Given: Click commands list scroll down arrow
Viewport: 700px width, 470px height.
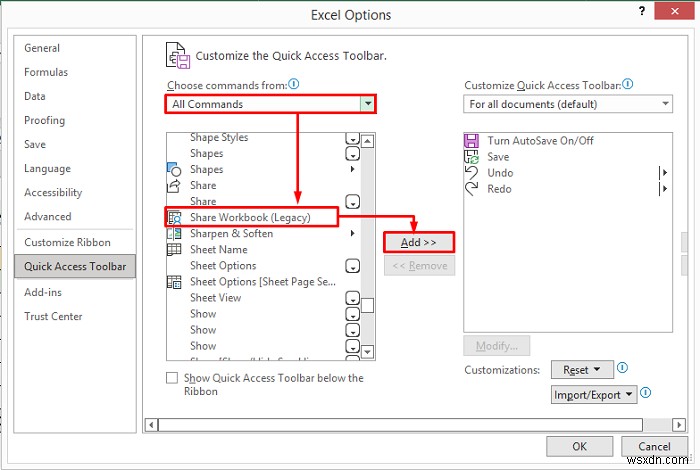Looking at the screenshot, I should pyautogui.click(x=367, y=352).
